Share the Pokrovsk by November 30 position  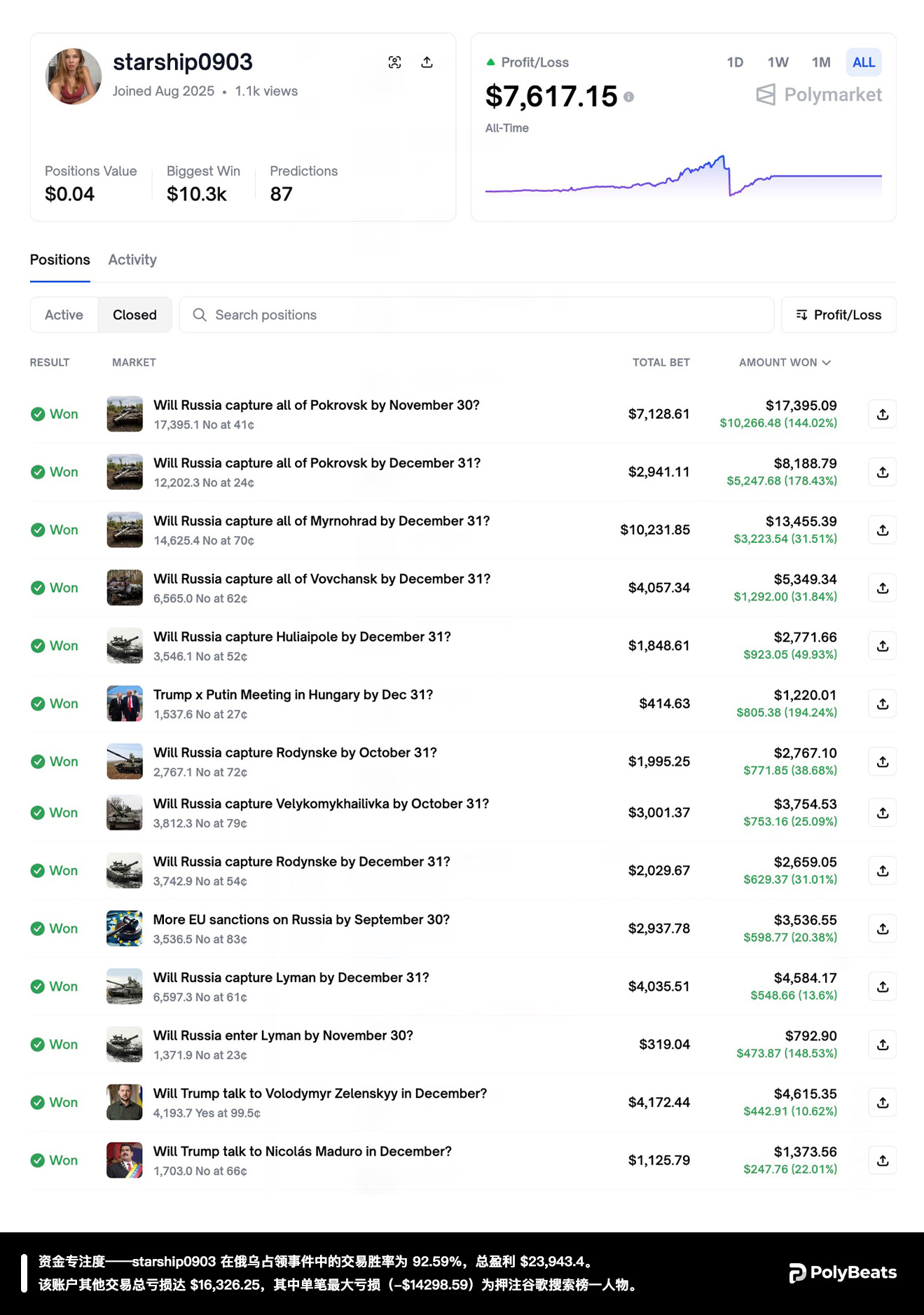(x=882, y=414)
